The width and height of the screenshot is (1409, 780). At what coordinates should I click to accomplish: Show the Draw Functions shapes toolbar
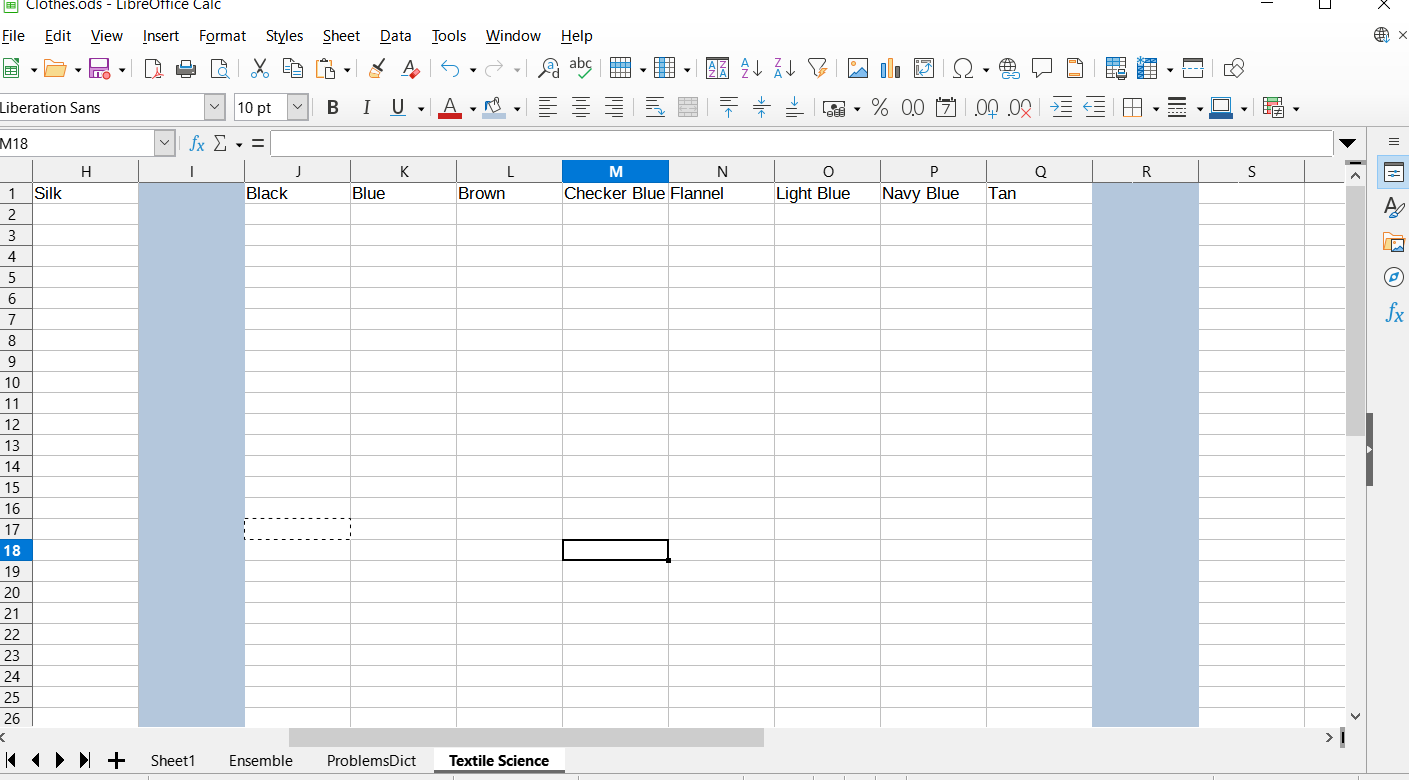(1234, 68)
